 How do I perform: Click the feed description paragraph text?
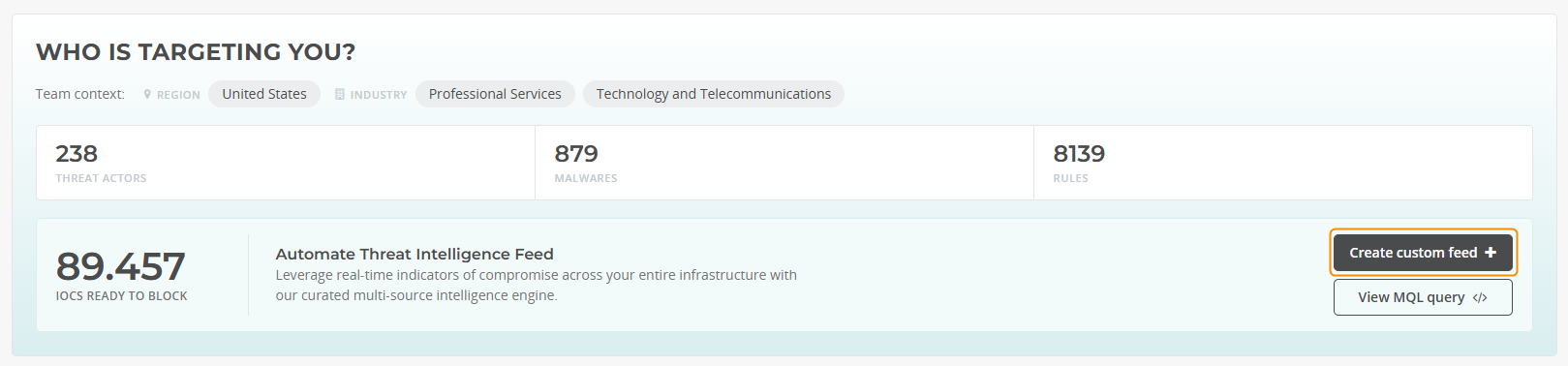pyautogui.click(x=537, y=286)
